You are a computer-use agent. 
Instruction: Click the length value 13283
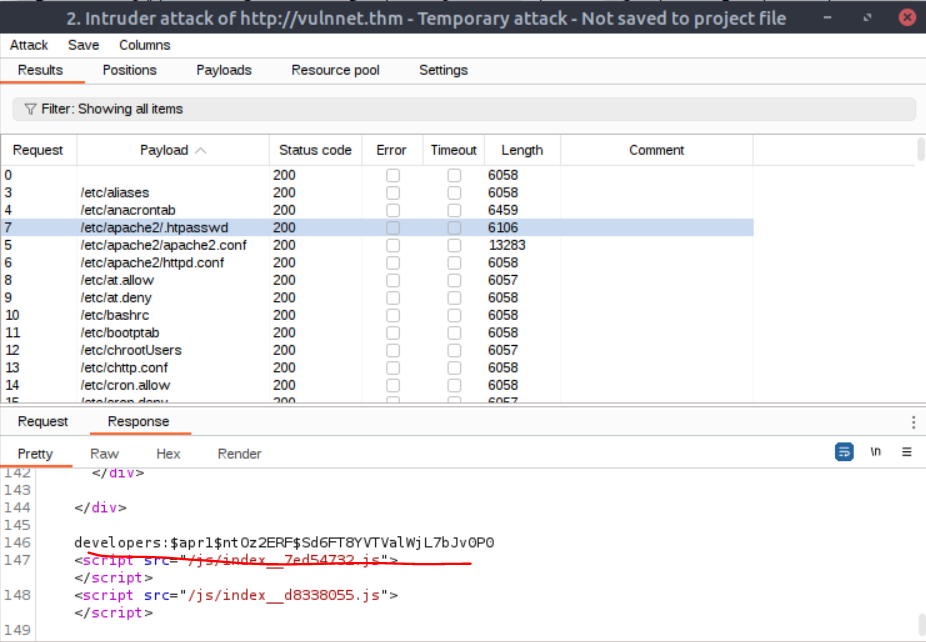[x=507, y=246]
